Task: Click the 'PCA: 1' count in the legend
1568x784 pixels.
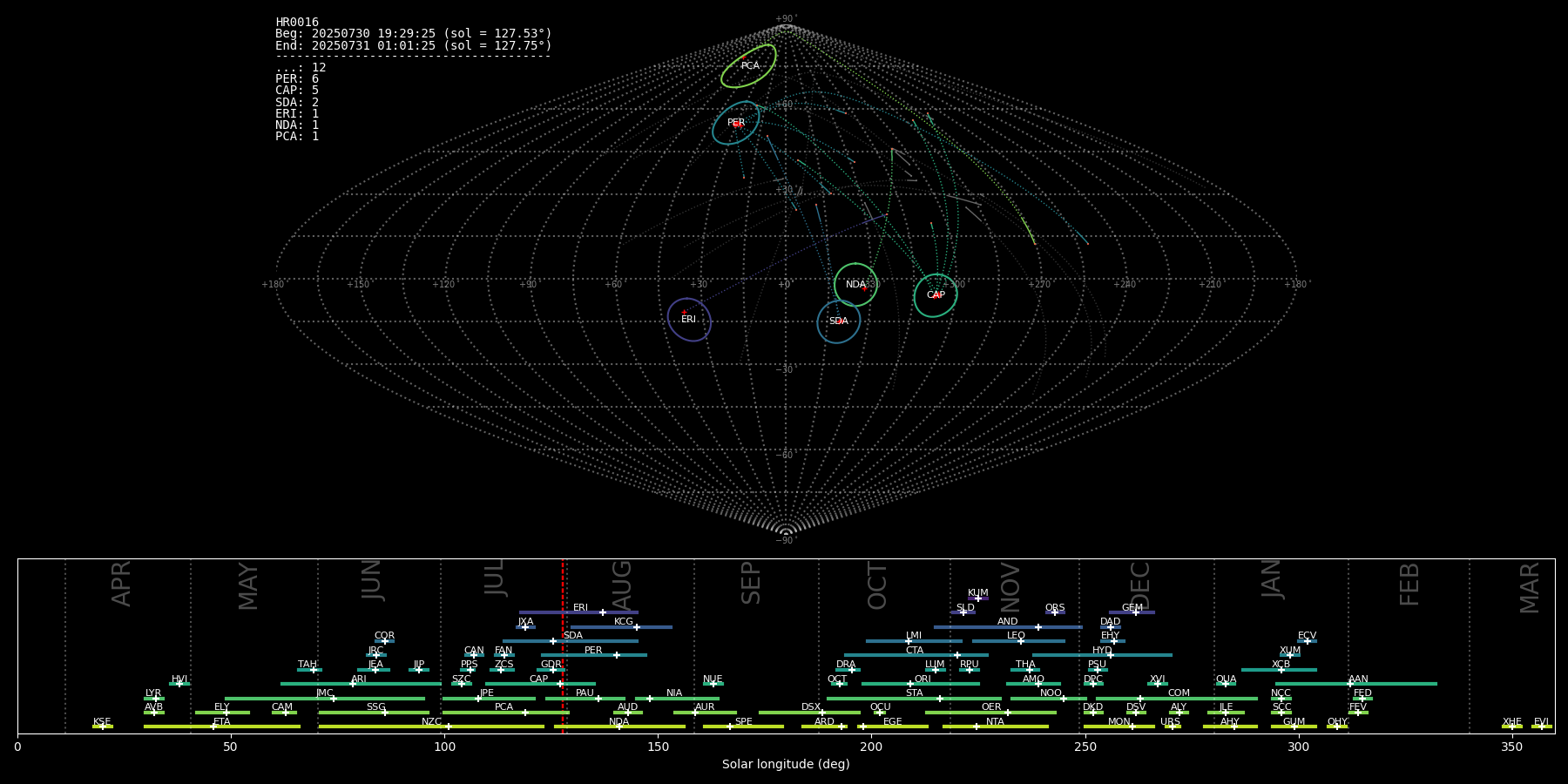Action: tap(297, 136)
